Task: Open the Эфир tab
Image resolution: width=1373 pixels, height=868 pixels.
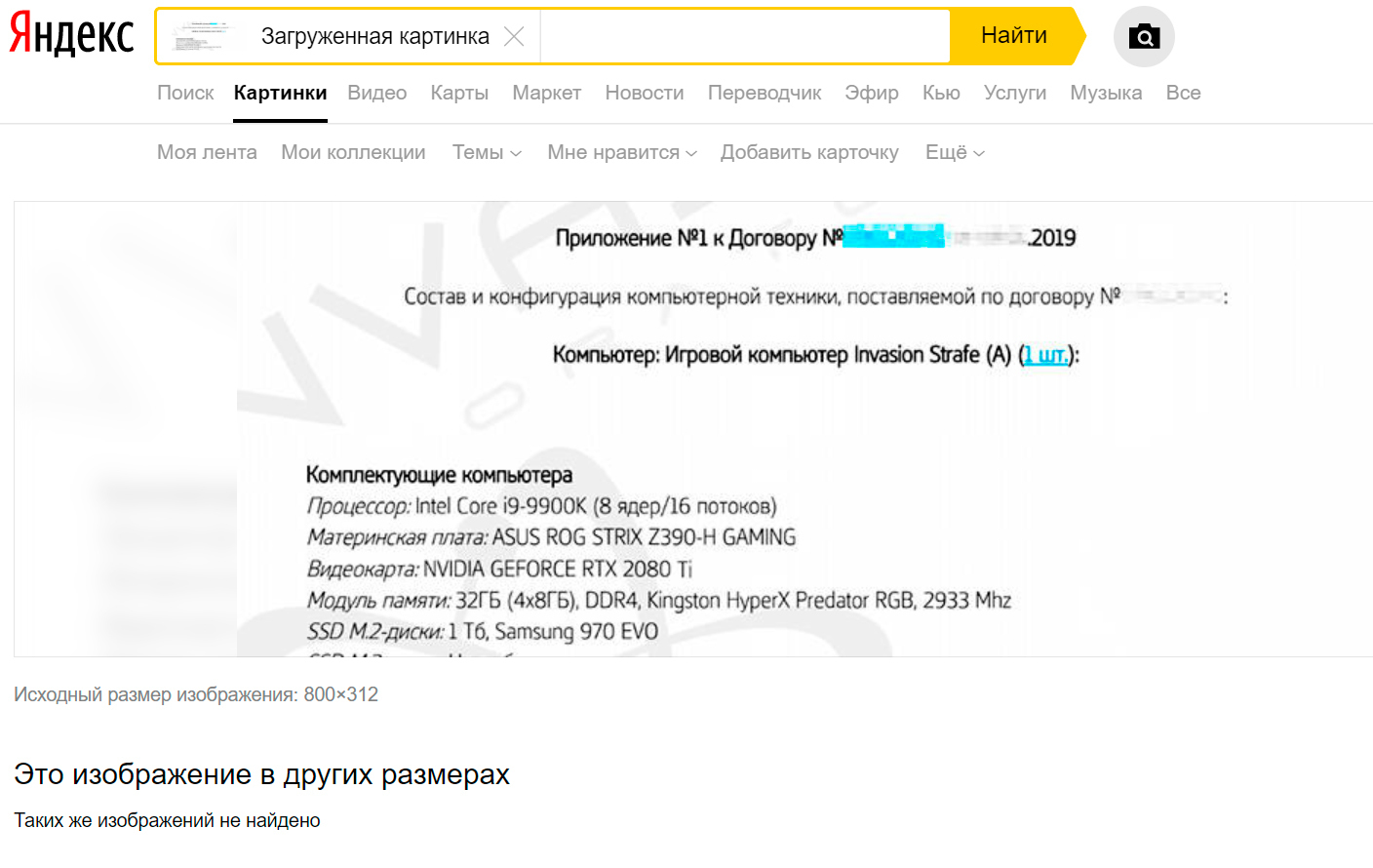Action: coord(872,93)
